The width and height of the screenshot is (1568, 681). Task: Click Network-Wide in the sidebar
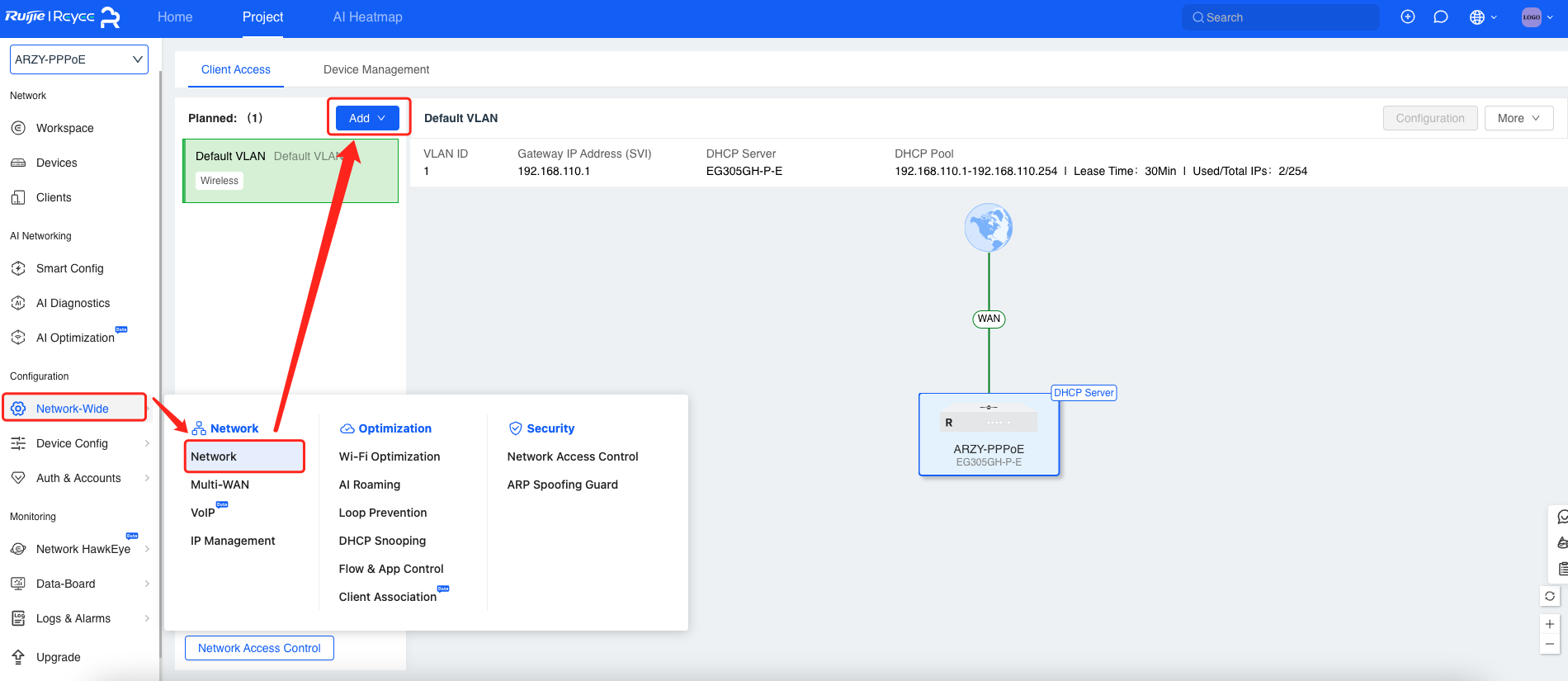(x=73, y=409)
